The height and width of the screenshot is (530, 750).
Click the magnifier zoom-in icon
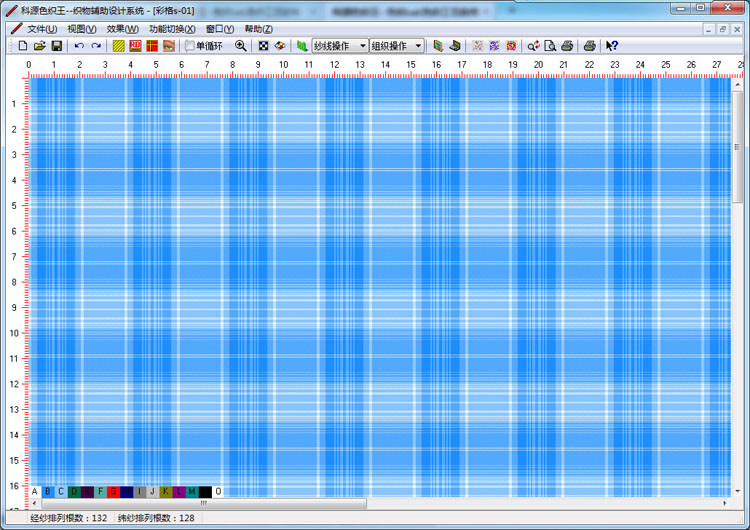click(241, 46)
